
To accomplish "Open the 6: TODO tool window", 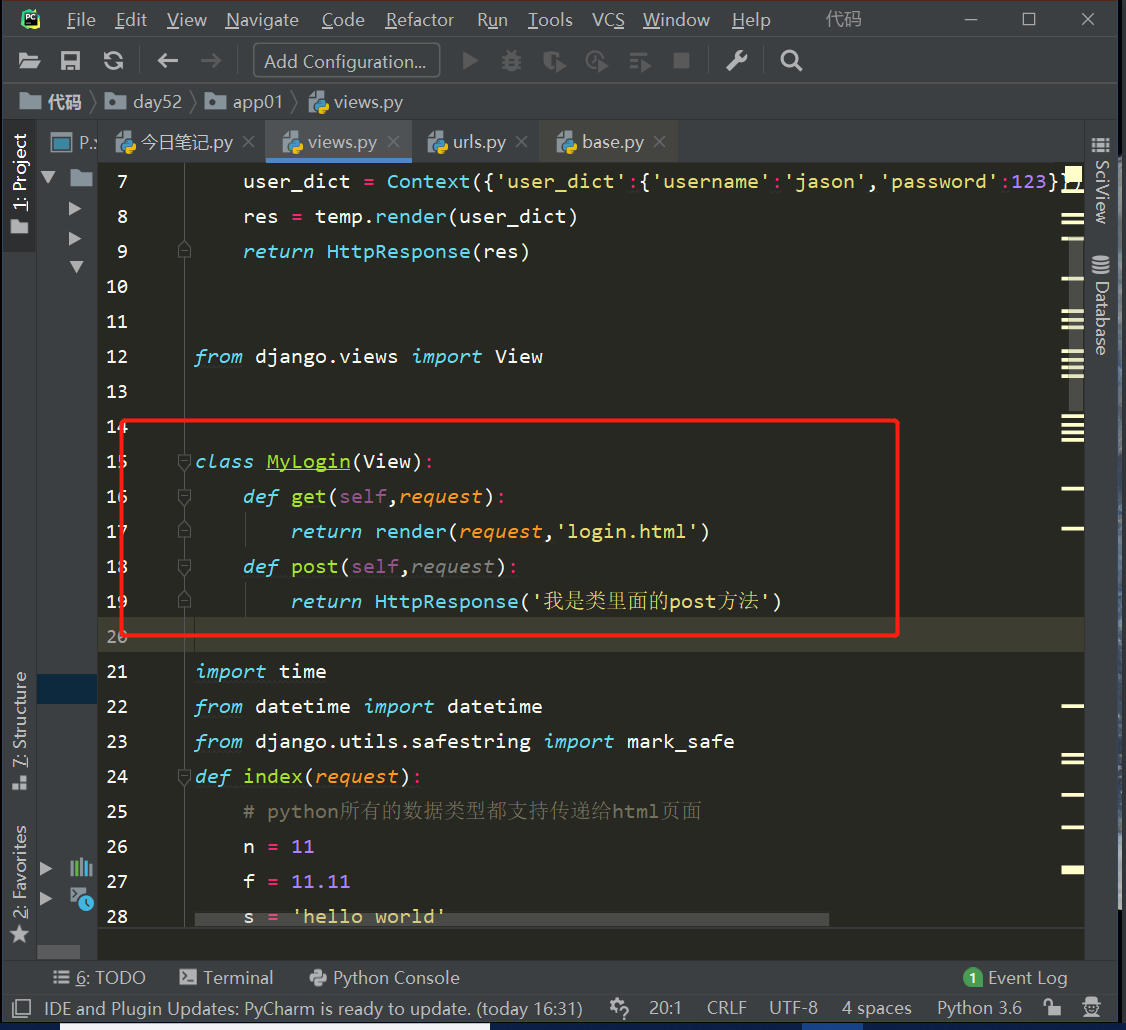I will tap(99, 978).
